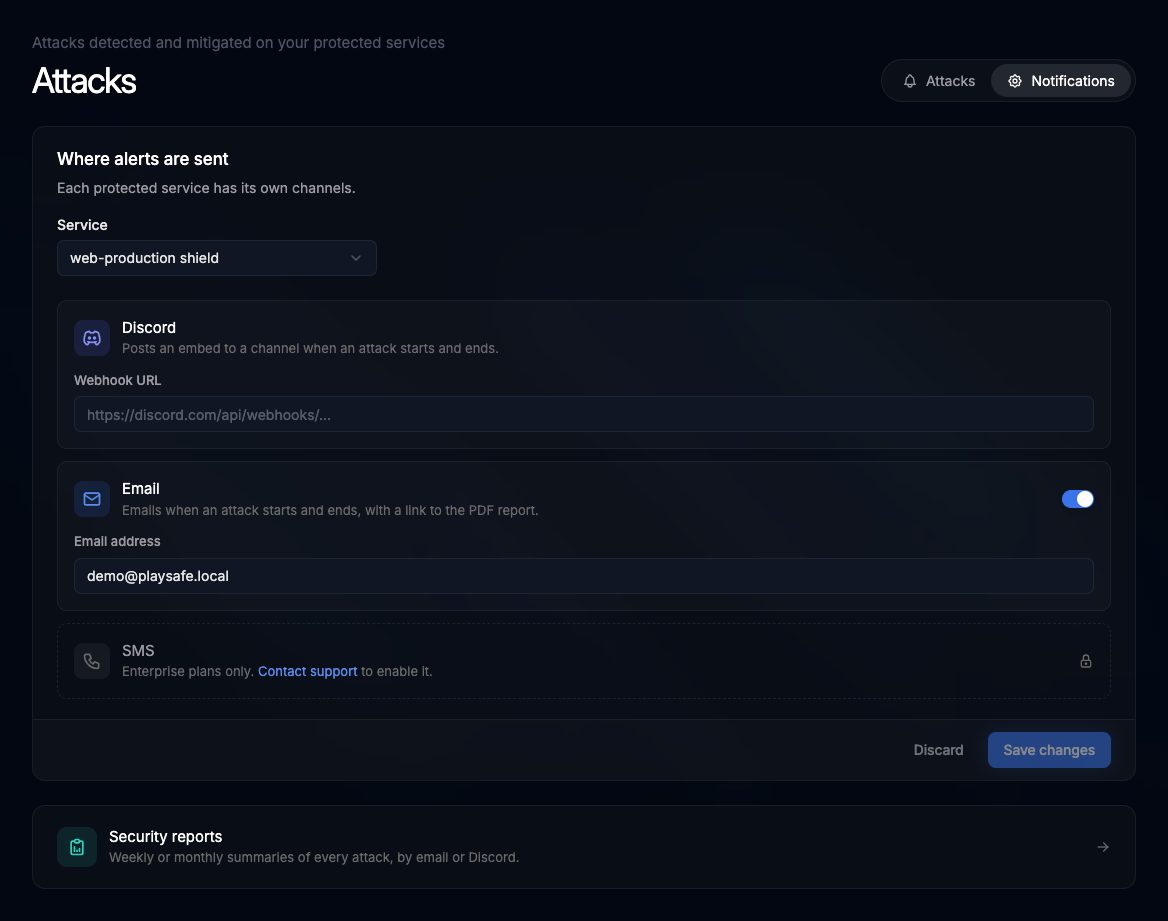This screenshot has width=1168, height=921.
Task: Open the Notifications tab
Action: tap(1061, 81)
